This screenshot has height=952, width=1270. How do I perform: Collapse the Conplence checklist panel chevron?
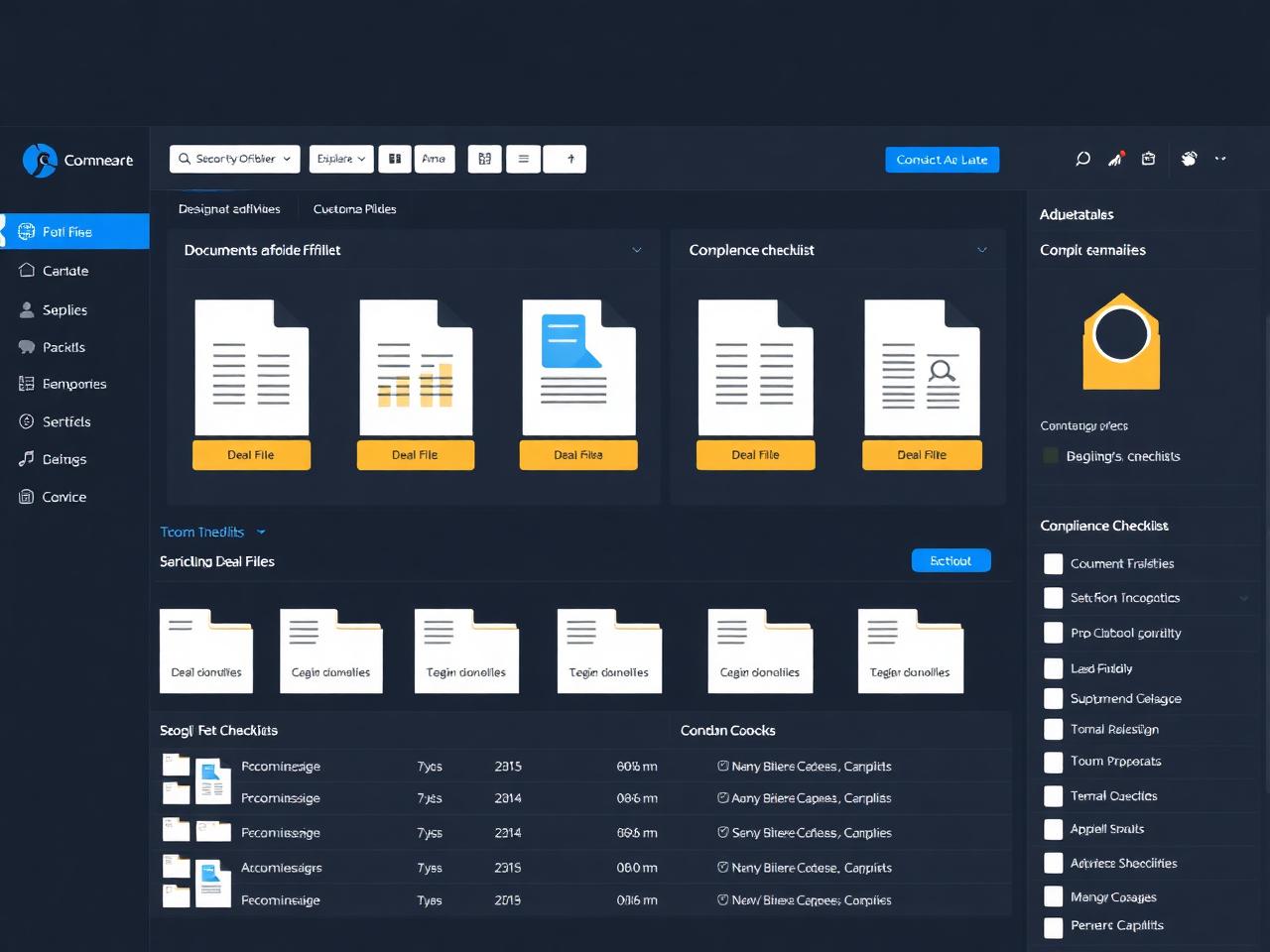pyautogui.click(x=982, y=250)
